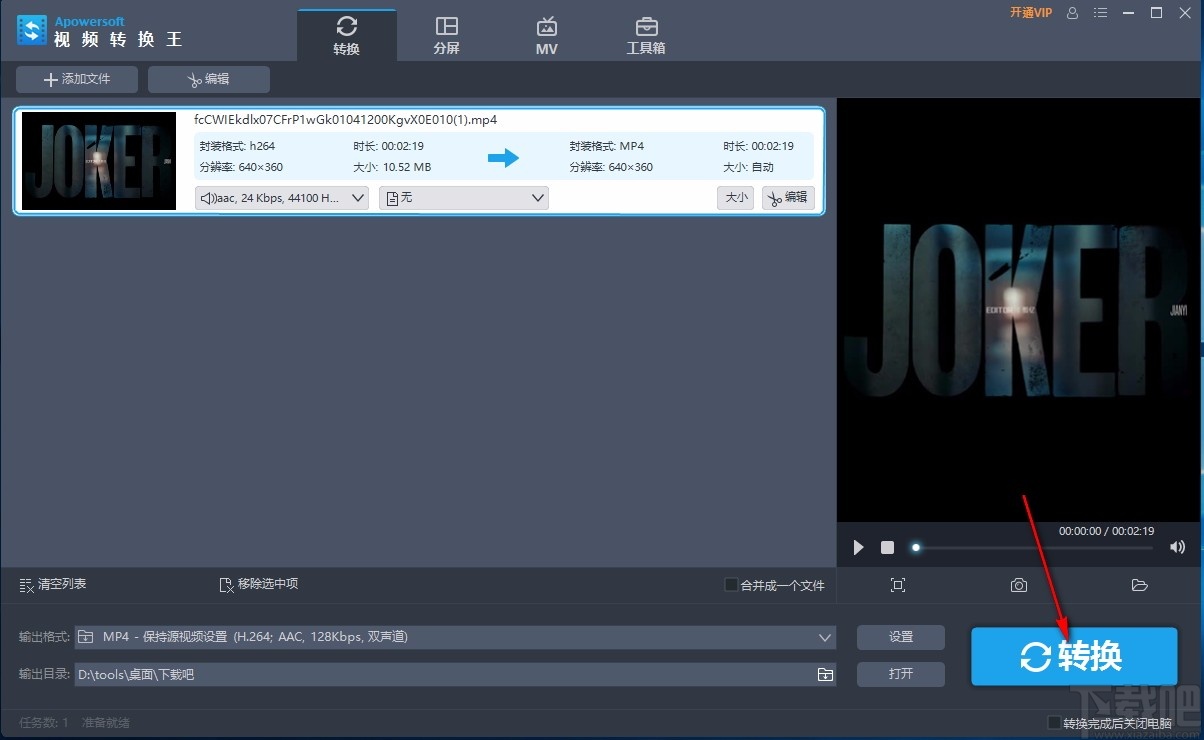Mute audio with the speaker icon

point(1177,547)
